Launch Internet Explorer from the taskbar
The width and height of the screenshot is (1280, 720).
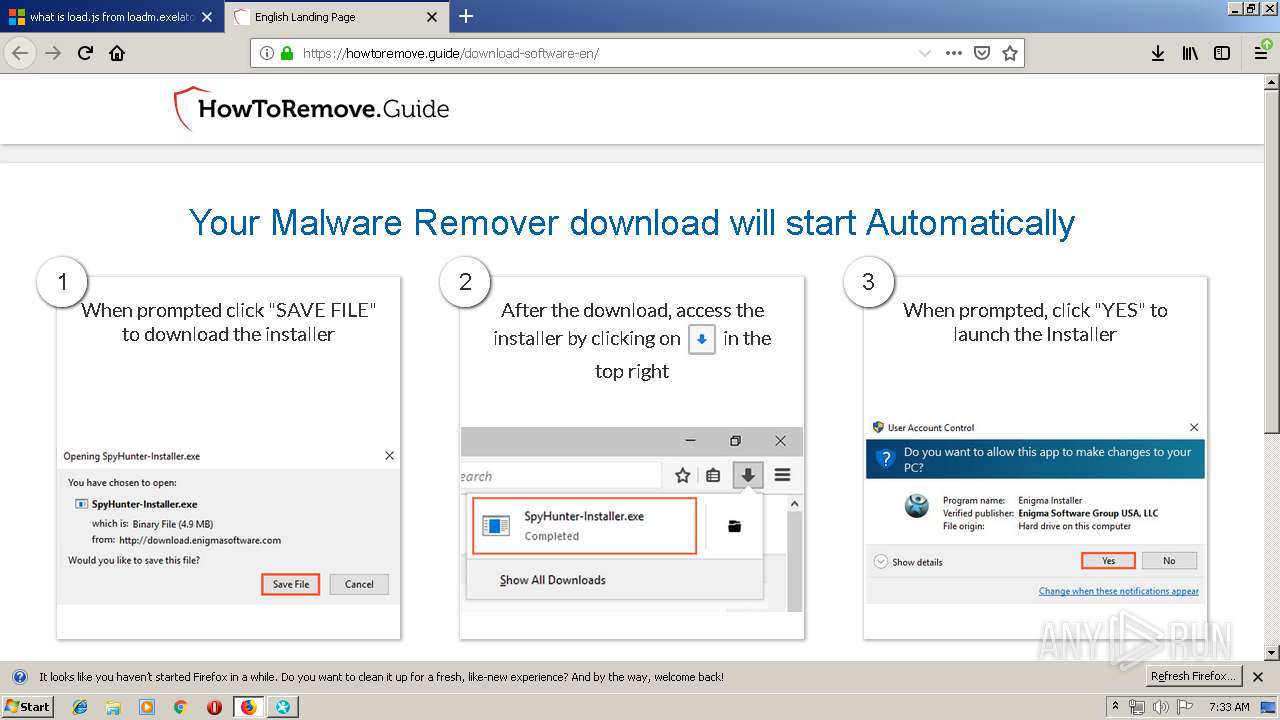[x=80, y=707]
